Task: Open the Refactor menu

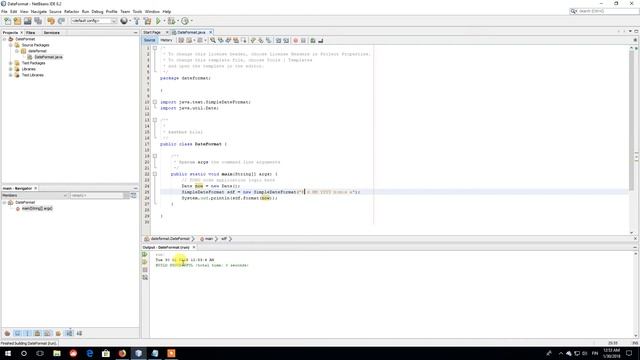Action: tap(71, 11)
